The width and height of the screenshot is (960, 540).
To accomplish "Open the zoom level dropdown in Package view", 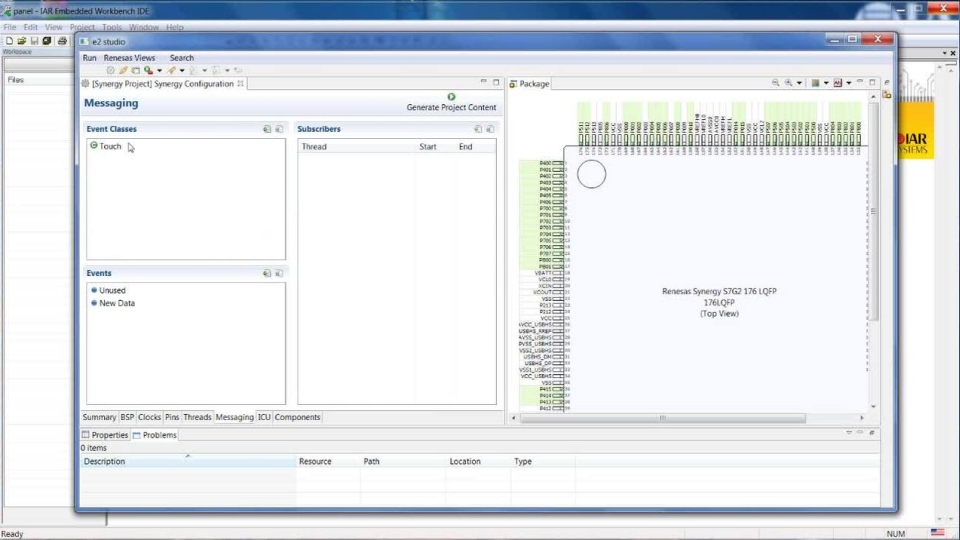I will (799, 83).
